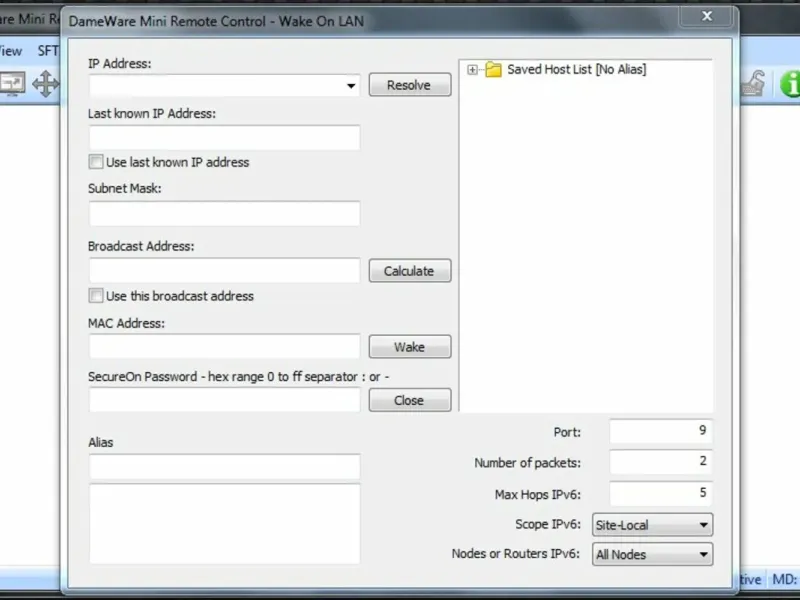Screen dimensions: 800x600
Task: Click the SecureOn Password field
Action: pyautogui.click(x=224, y=399)
